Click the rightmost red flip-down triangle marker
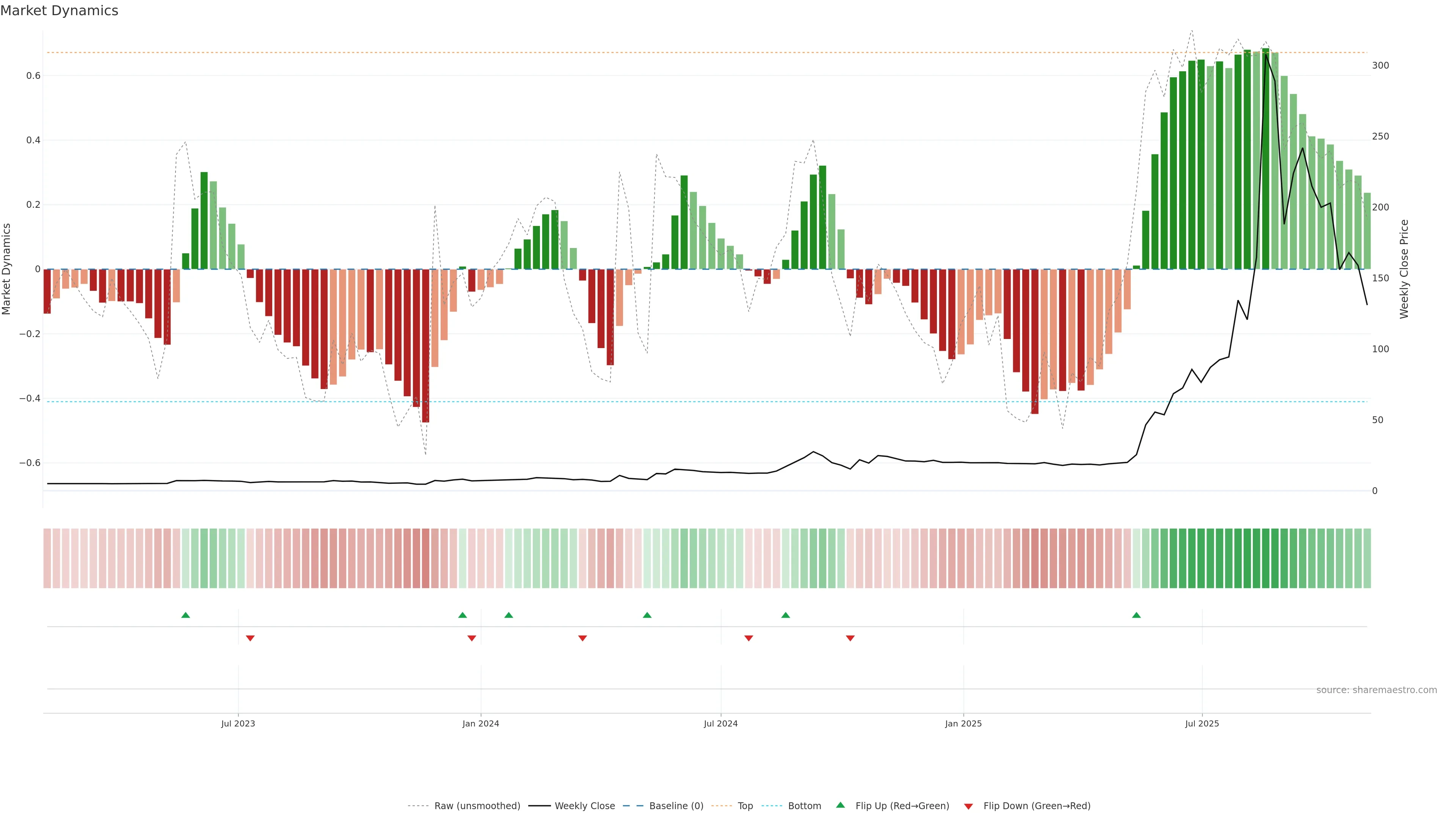Image resolution: width=1456 pixels, height=819 pixels. click(850, 638)
